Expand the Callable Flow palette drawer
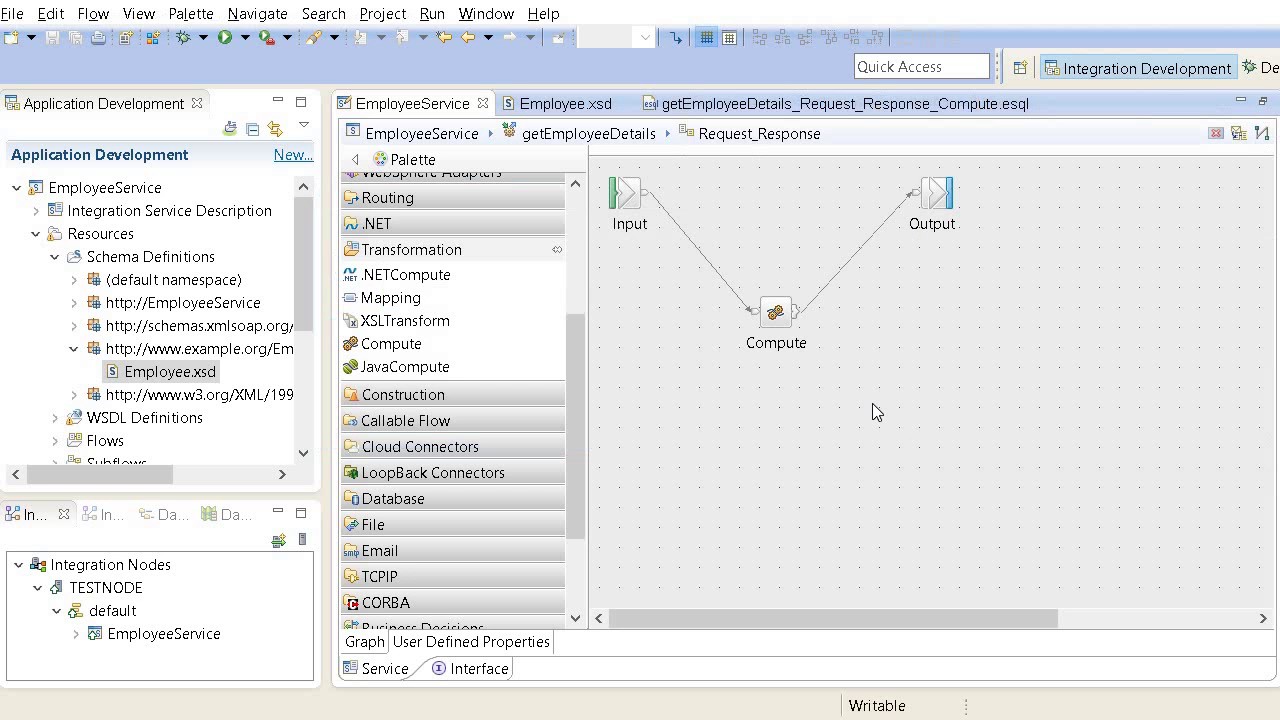This screenshot has width=1280, height=720. [x=453, y=421]
